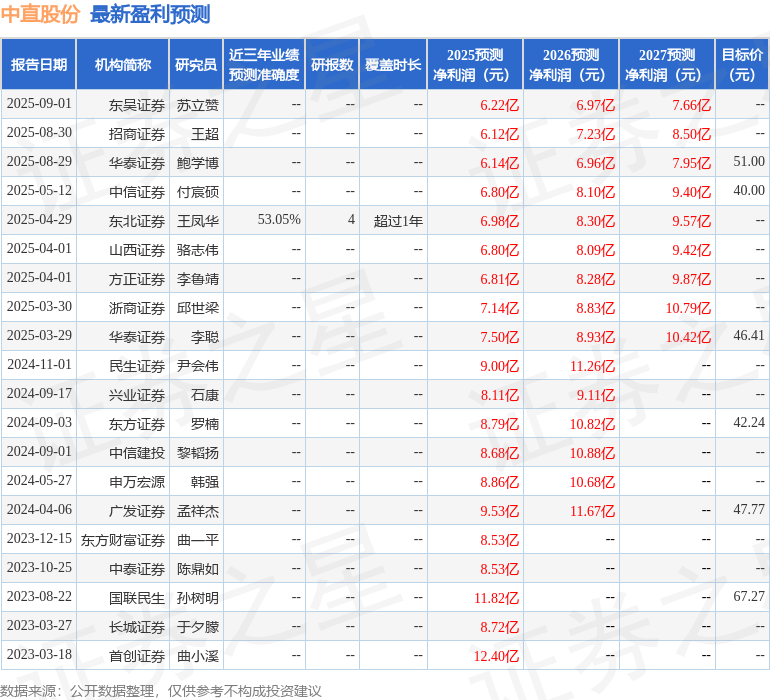This screenshot has height=700, width=770.
Task: Click the 中信证券 institution cell
Action: coord(137,192)
